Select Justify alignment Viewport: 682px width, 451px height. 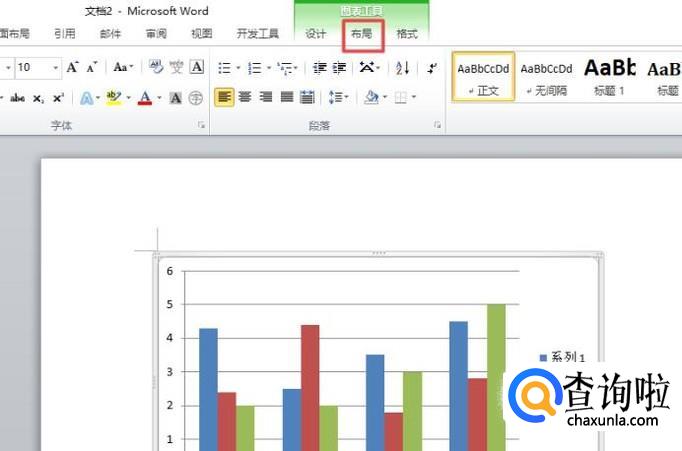coord(287,97)
